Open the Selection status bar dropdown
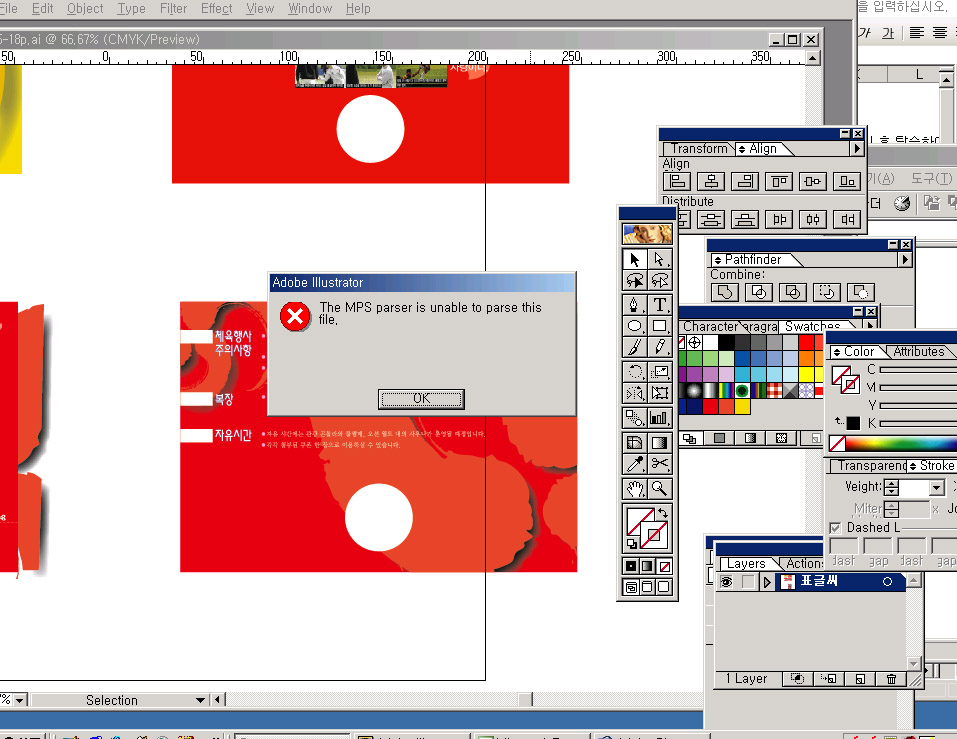957x739 pixels. point(200,700)
